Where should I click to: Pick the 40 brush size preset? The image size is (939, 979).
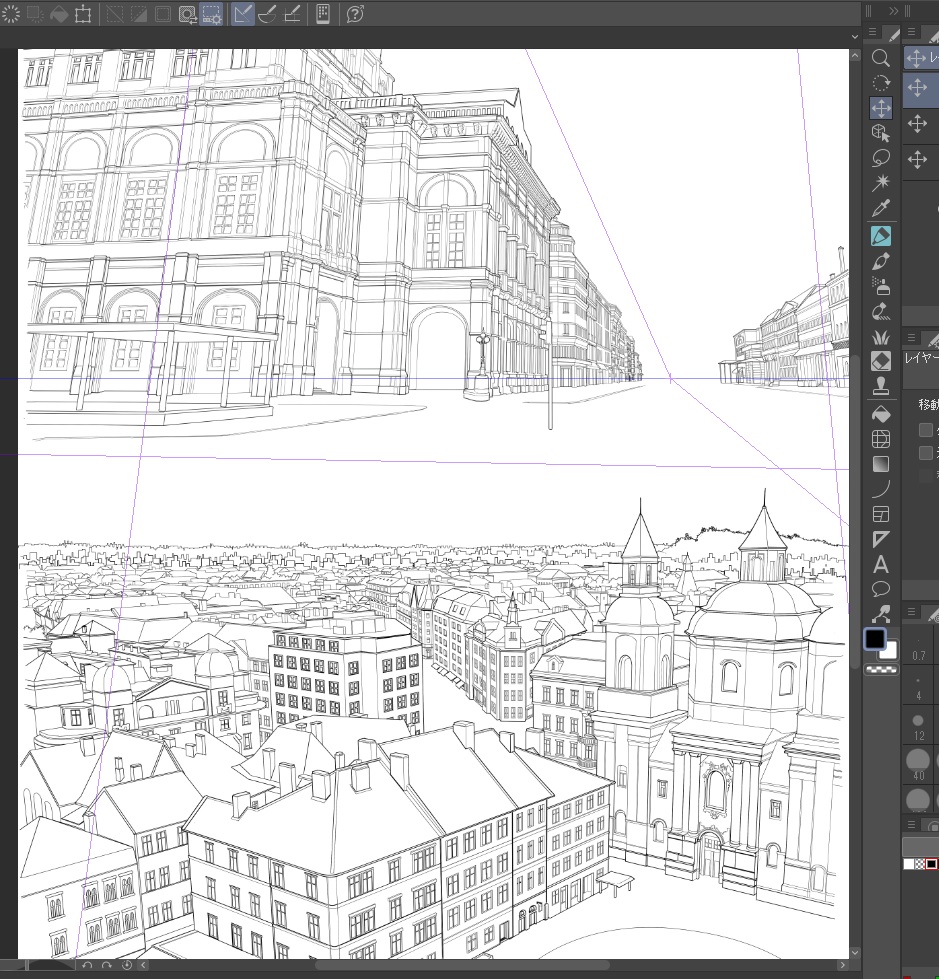pyautogui.click(x=918, y=765)
